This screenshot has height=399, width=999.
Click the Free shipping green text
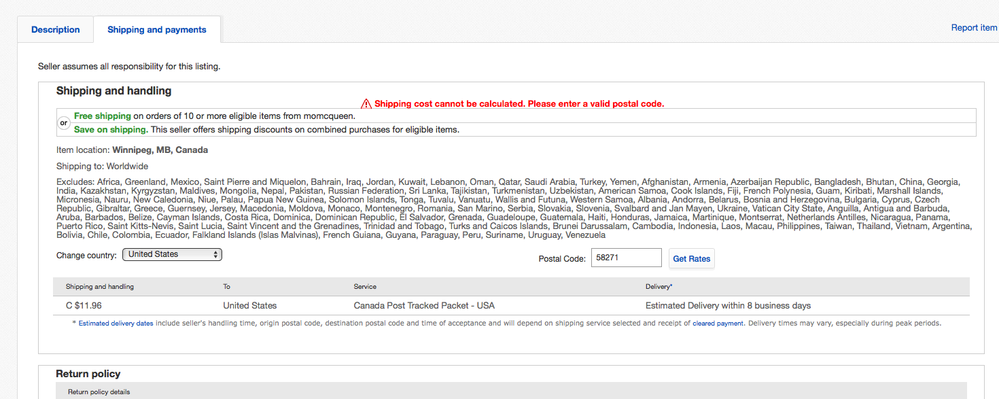click(x=103, y=116)
